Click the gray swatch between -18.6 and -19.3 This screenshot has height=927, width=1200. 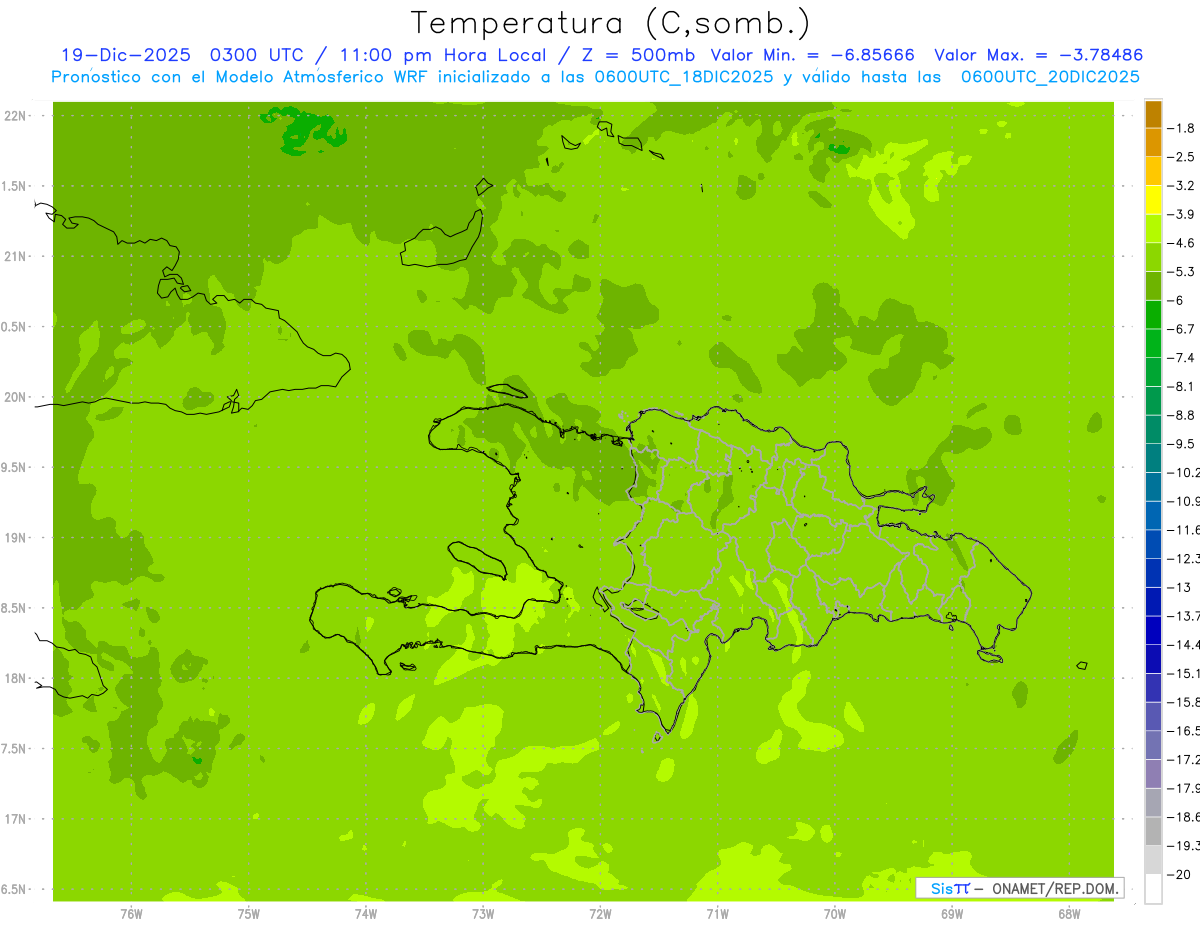1153,831
